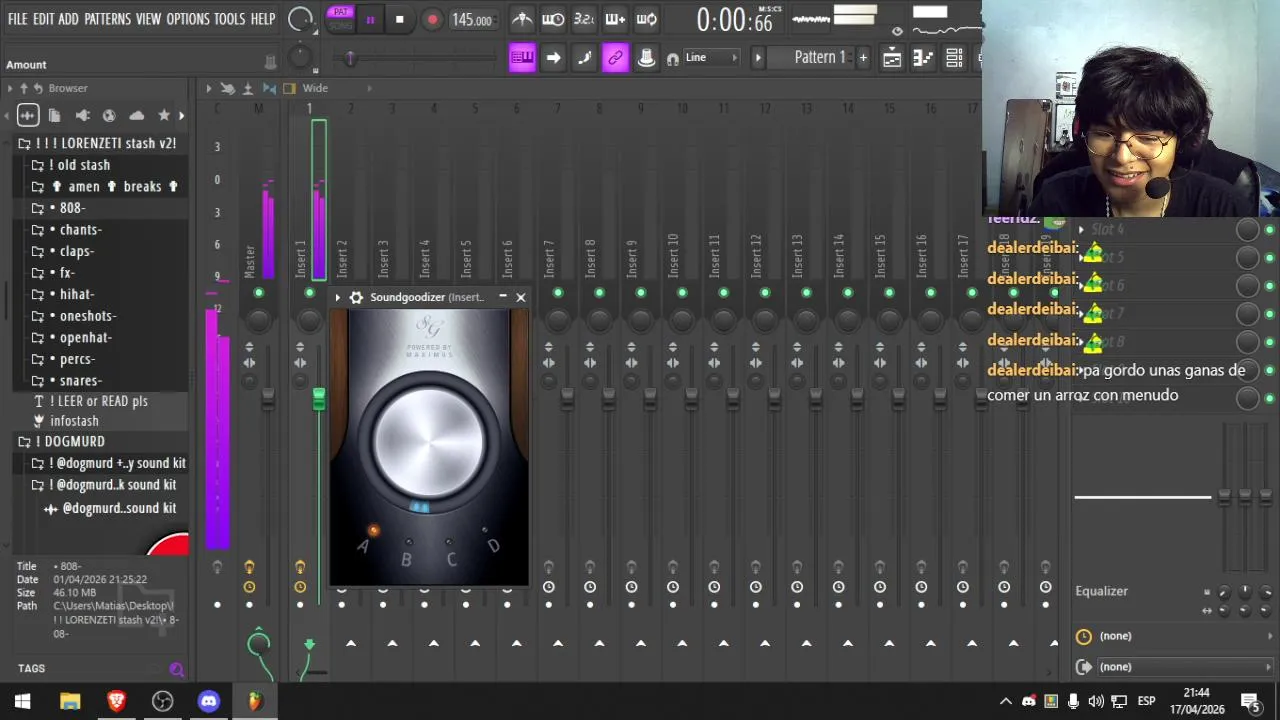Open Soundgoodizer plugin menu arrow
The width and height of the screenshot is (1280, 720).
tap(338, 297)
